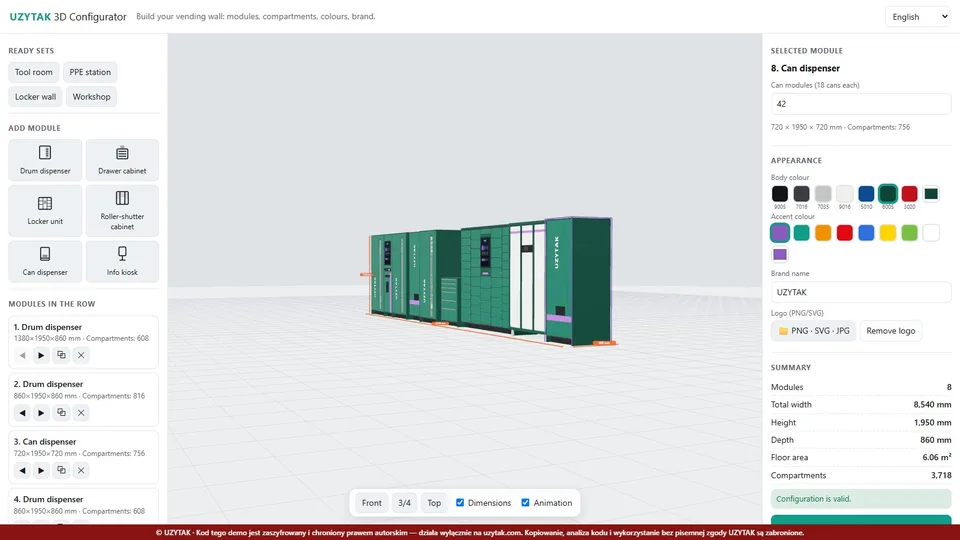Image resolution: width=960 pixels, height=540 pixels.
Task: Select the "4. Drum dispenser" module card
Action: pos(83,506)
